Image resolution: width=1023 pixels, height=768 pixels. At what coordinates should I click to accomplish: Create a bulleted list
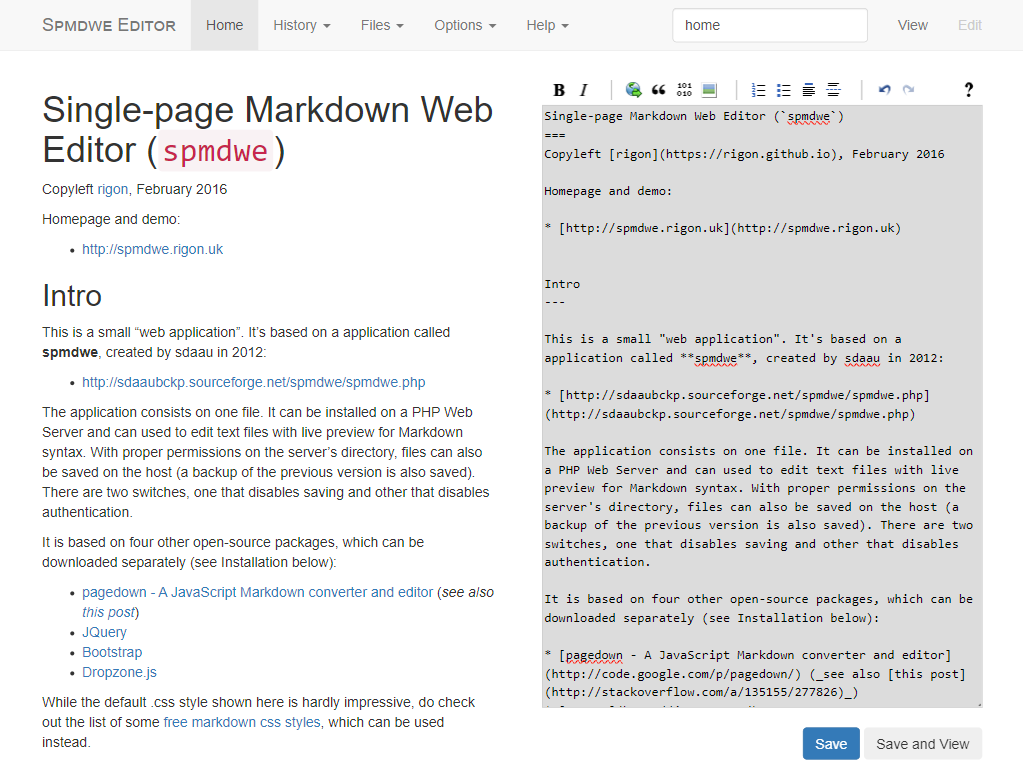pos(784,90)
